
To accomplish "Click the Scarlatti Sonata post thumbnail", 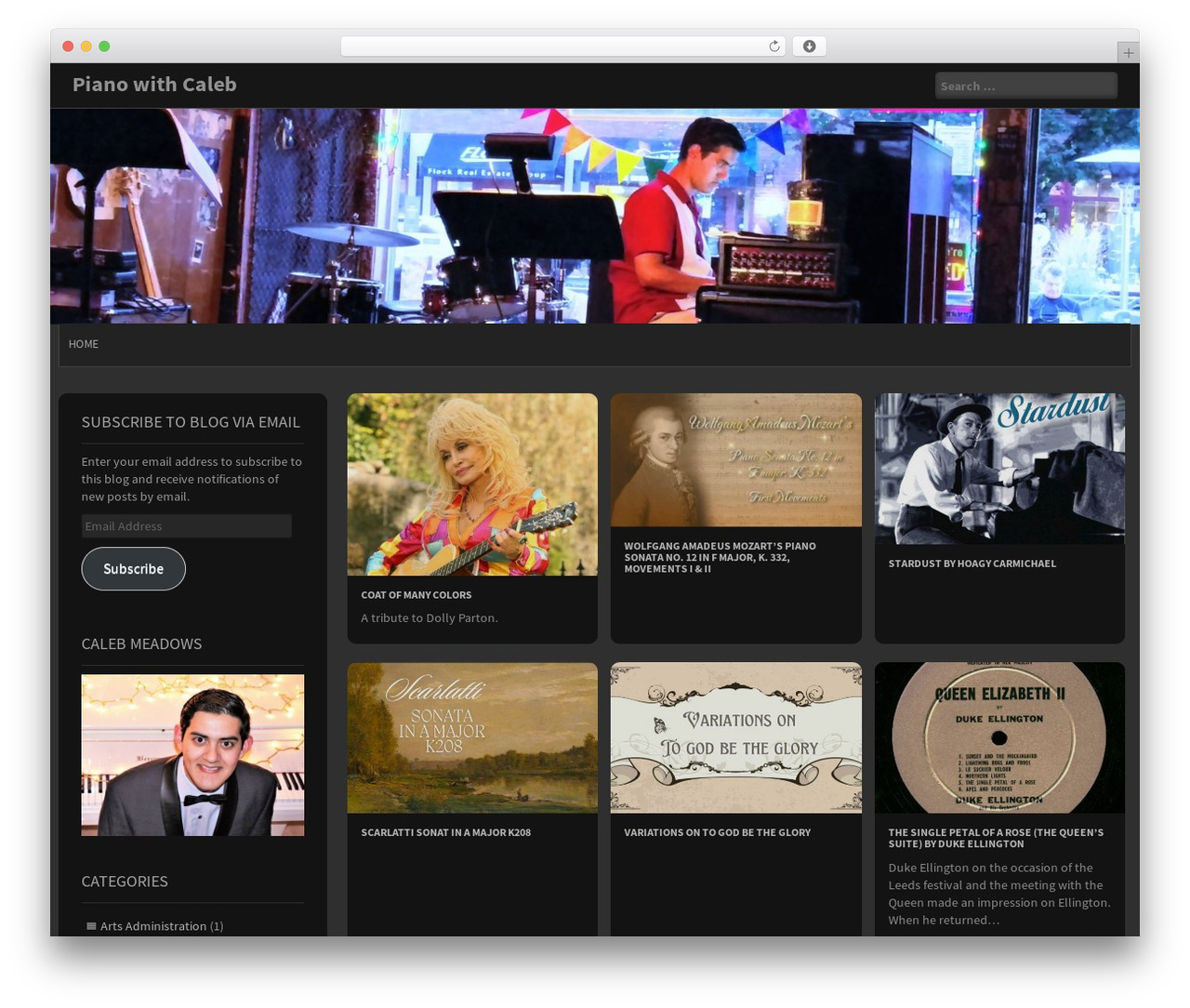I will [x=472, y=738].
